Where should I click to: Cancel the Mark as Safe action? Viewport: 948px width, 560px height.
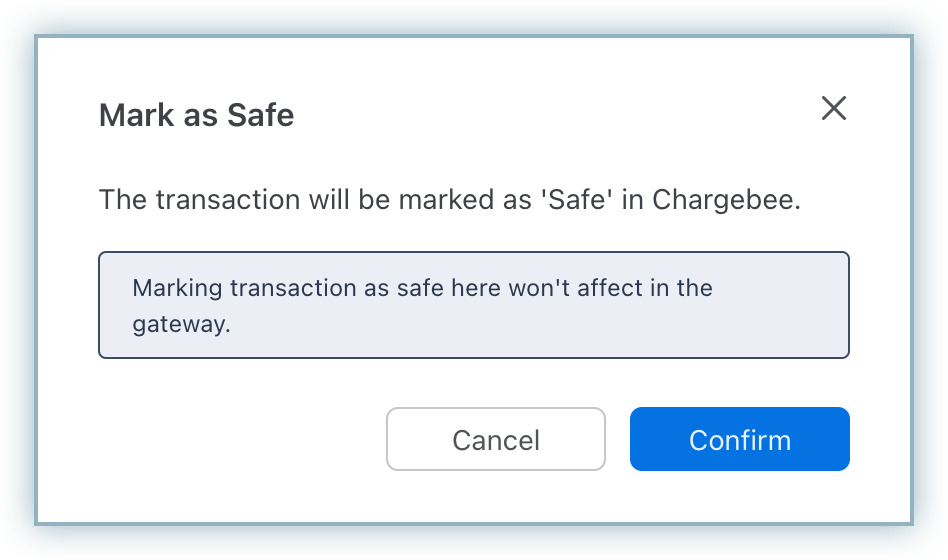tap(495, 439)
